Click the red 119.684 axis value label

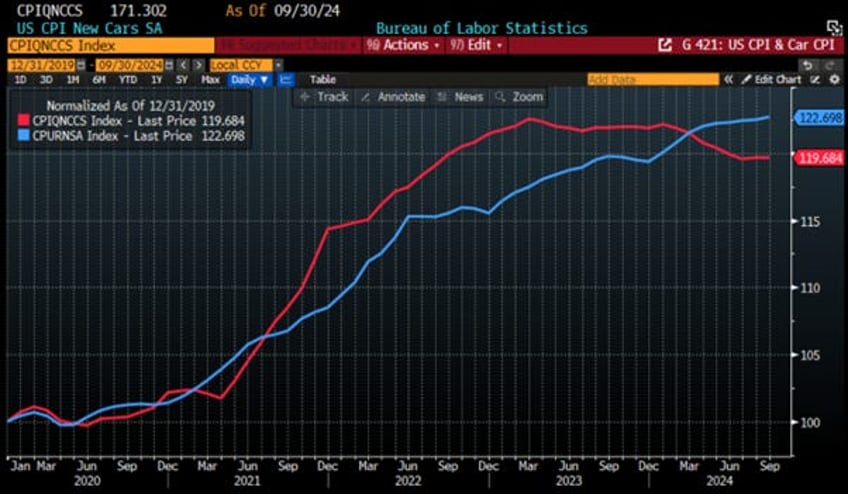click(x=819, y=158)
